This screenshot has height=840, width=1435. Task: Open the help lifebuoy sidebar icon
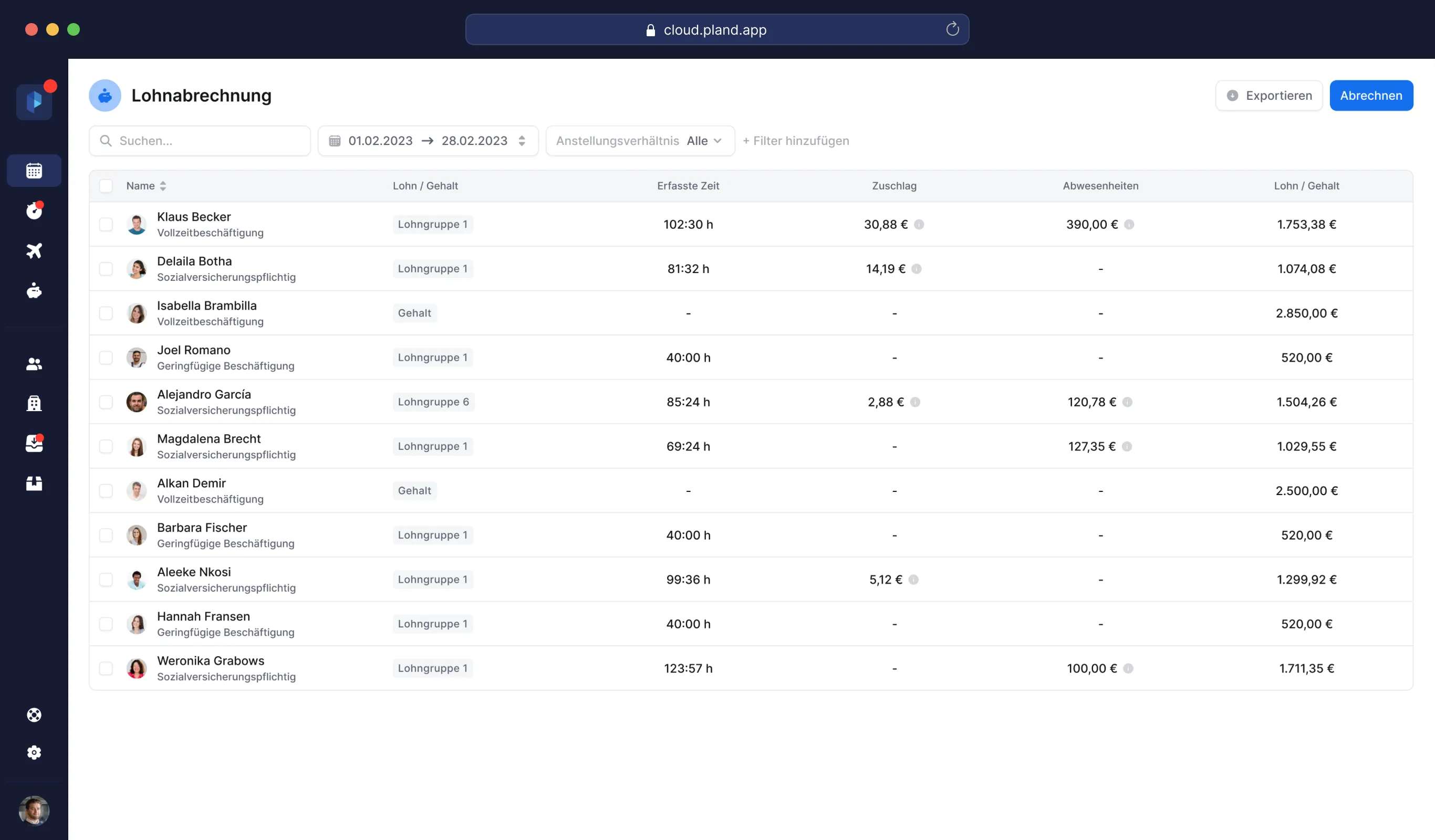(x=34, y=715)
